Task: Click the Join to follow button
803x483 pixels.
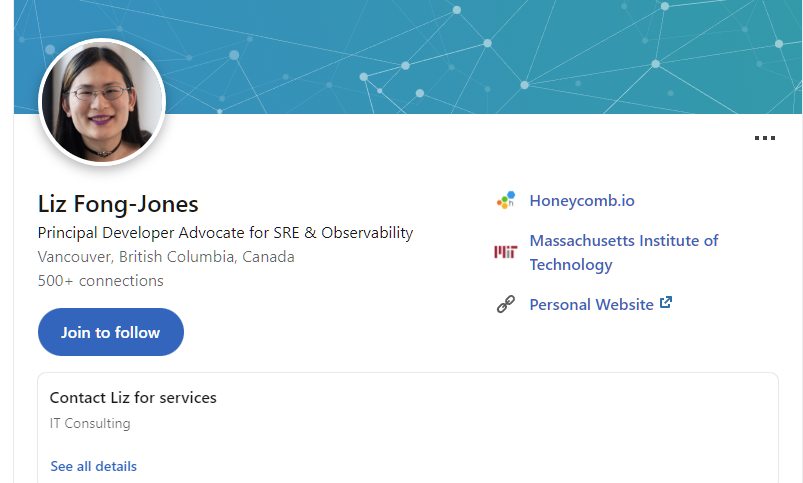Action: 111,332
